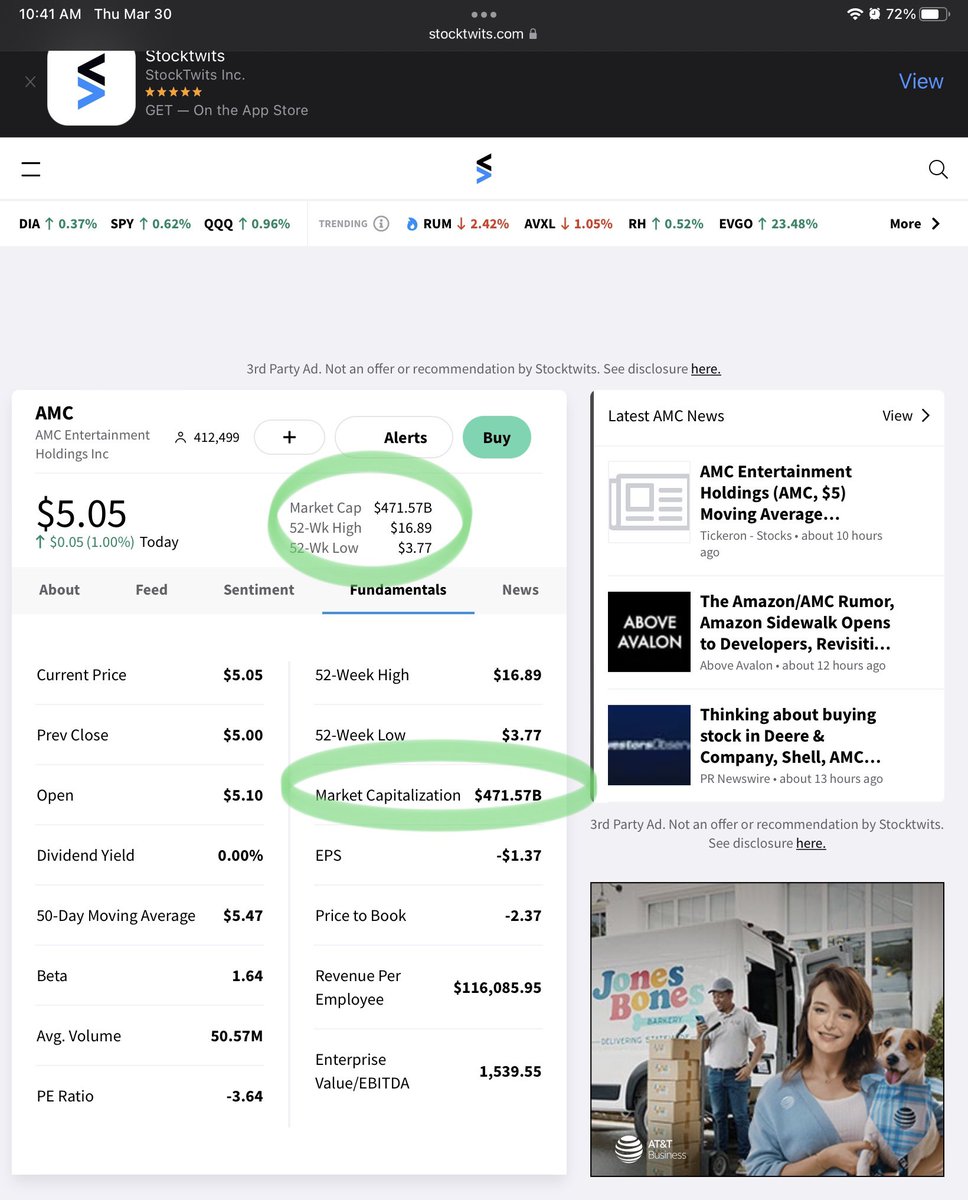Viewport: 968px width, 1200px height.
Task: Select the News tab
Action: (x=520, y=590)
